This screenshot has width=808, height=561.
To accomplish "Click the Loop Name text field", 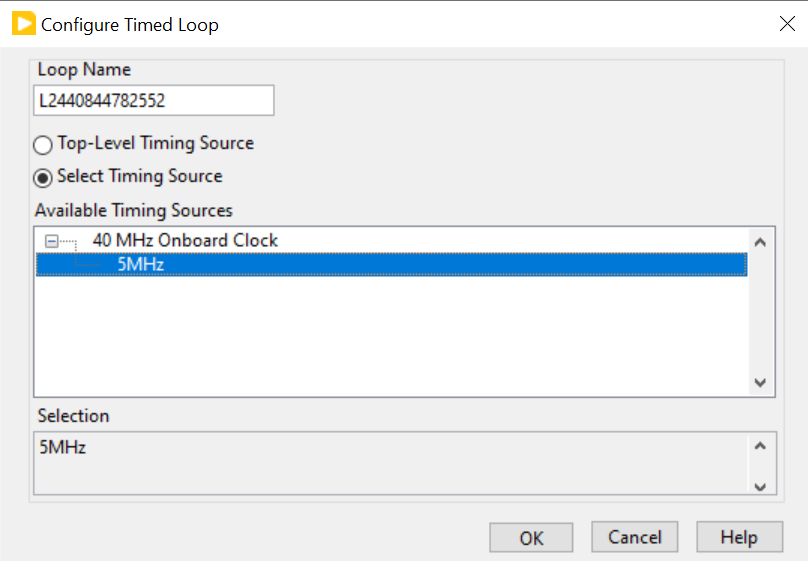I will [154, 101].
